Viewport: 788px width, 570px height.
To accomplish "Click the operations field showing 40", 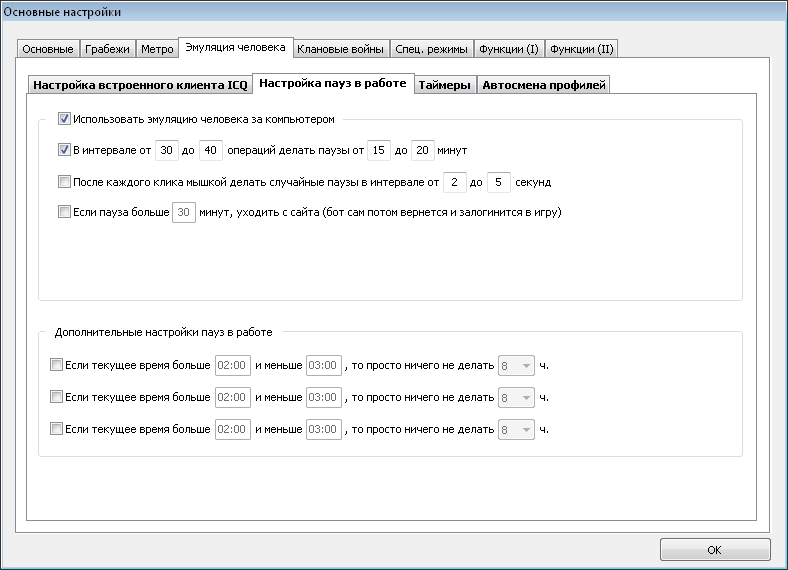I will [211, 150].
